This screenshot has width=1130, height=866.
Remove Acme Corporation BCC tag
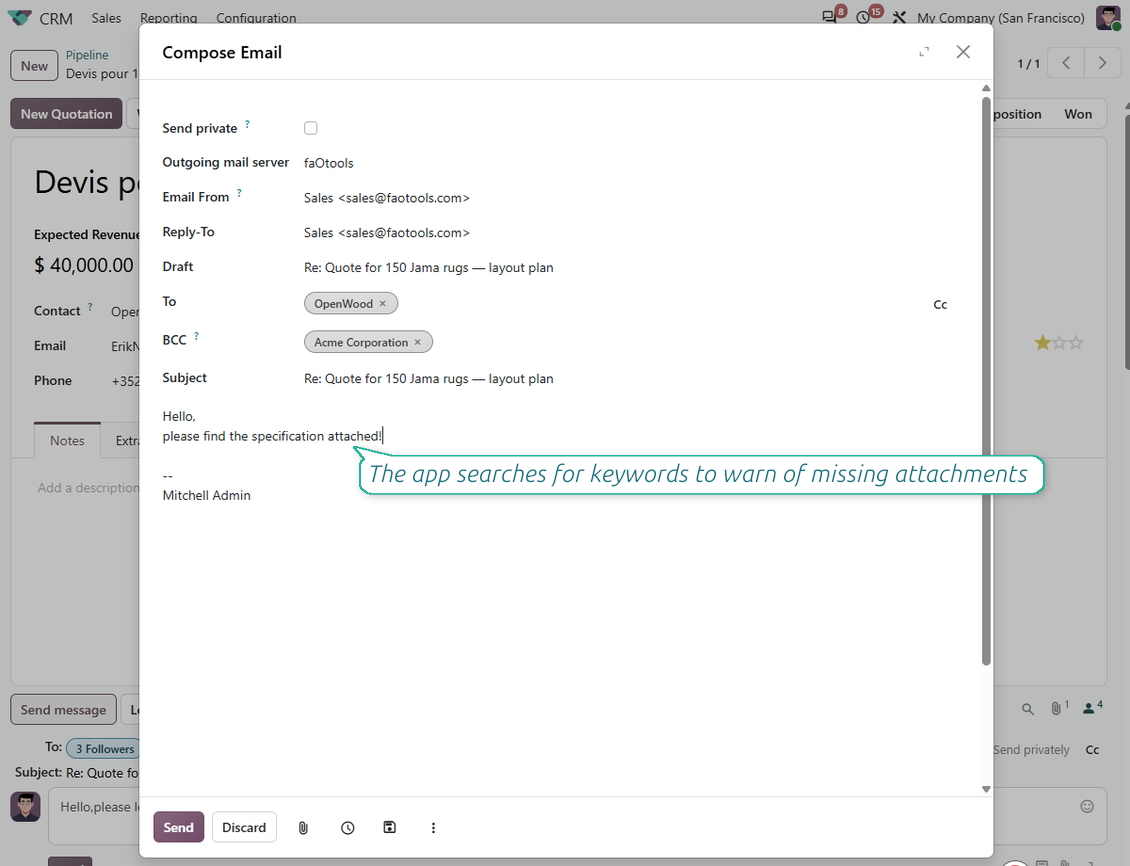(x=417, y=342)
